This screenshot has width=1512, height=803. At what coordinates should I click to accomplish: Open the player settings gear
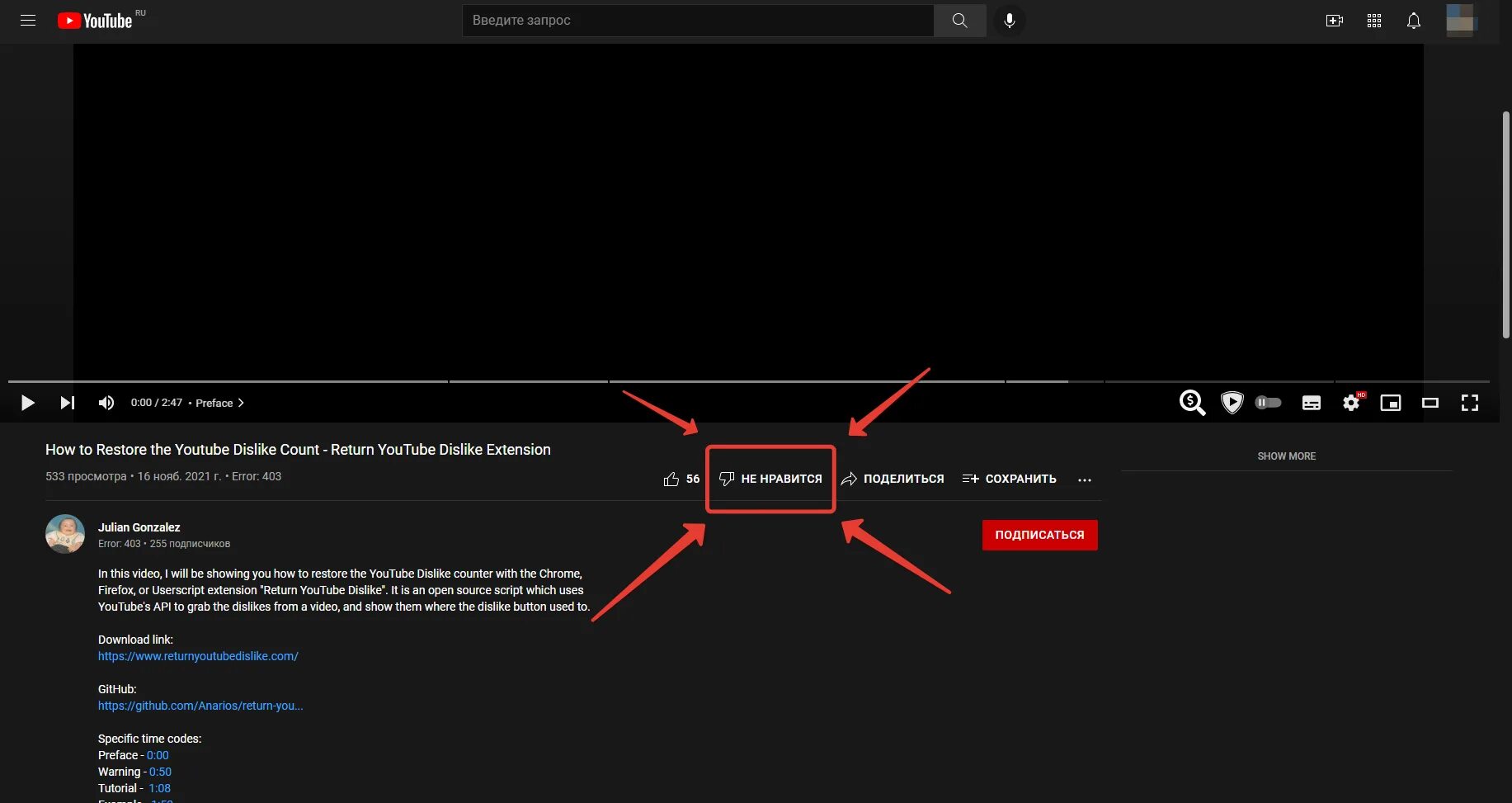(x=1351, y=403)
